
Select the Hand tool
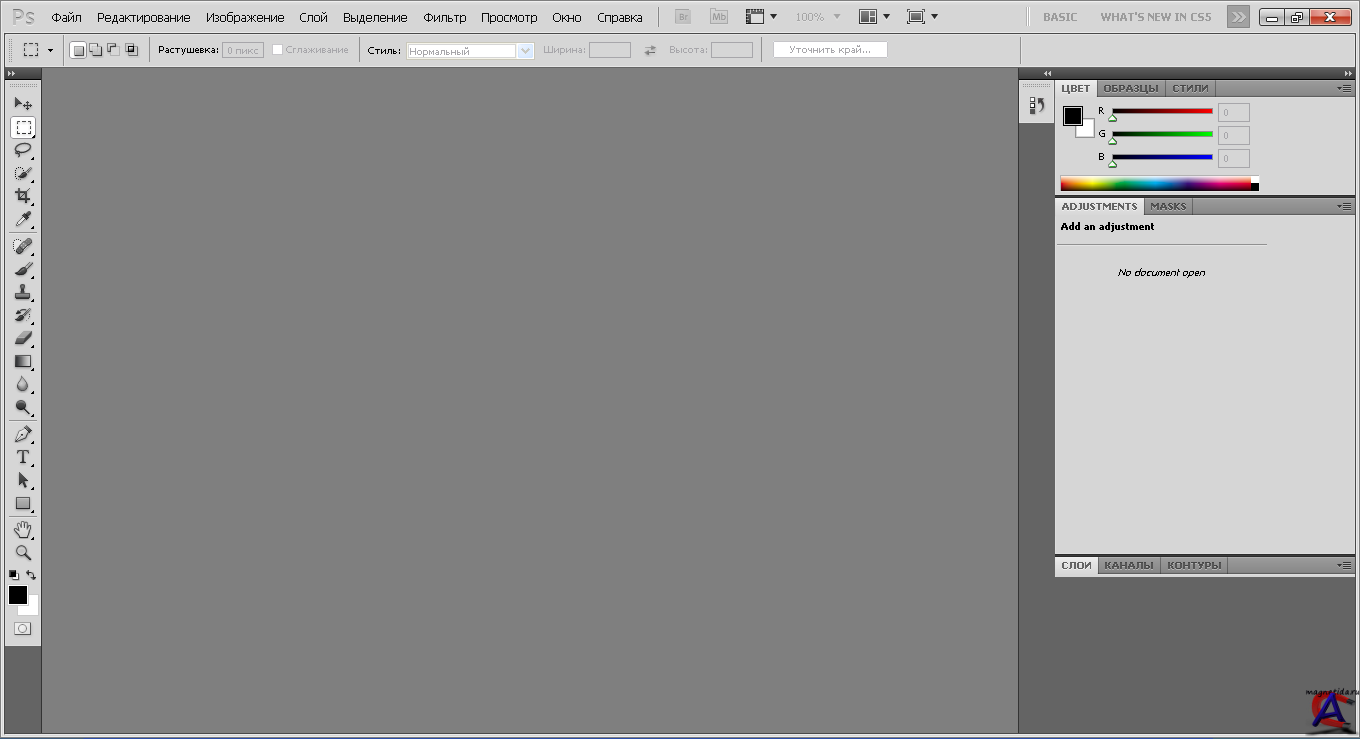(x=23, y=529)
